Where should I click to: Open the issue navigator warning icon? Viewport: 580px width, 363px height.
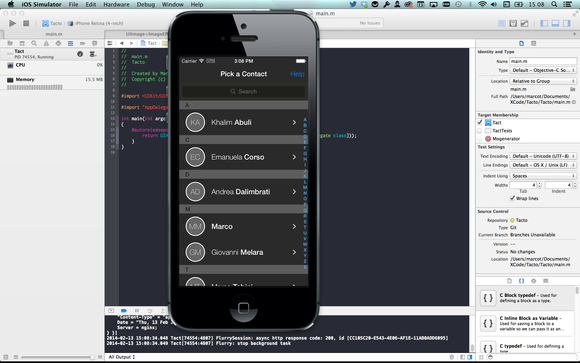tap(46, 43)
